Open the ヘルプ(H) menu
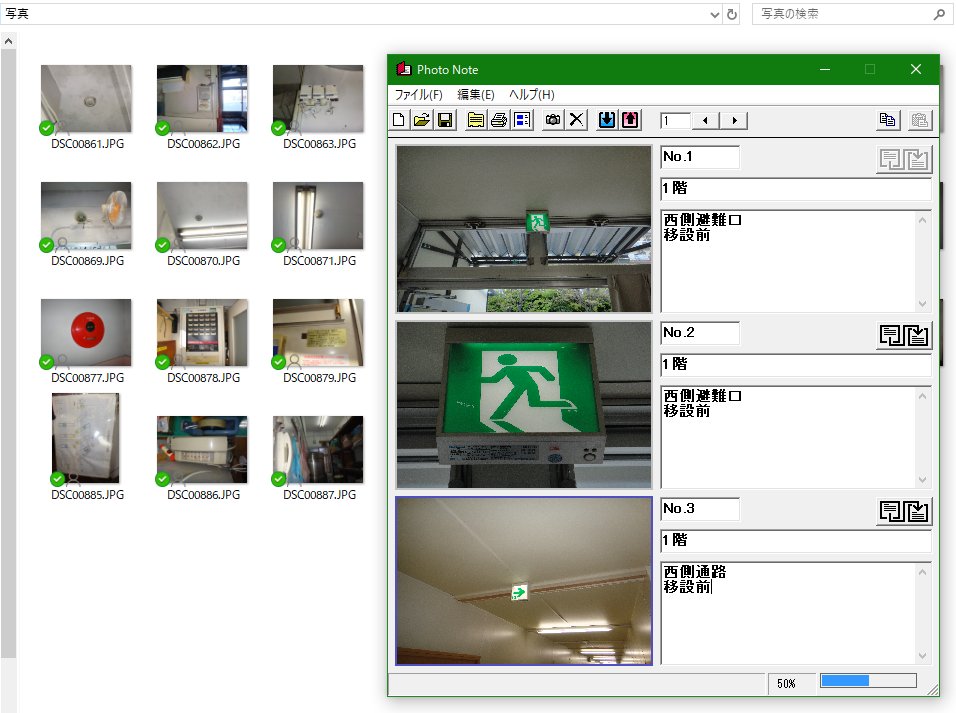 coord(531,95)
